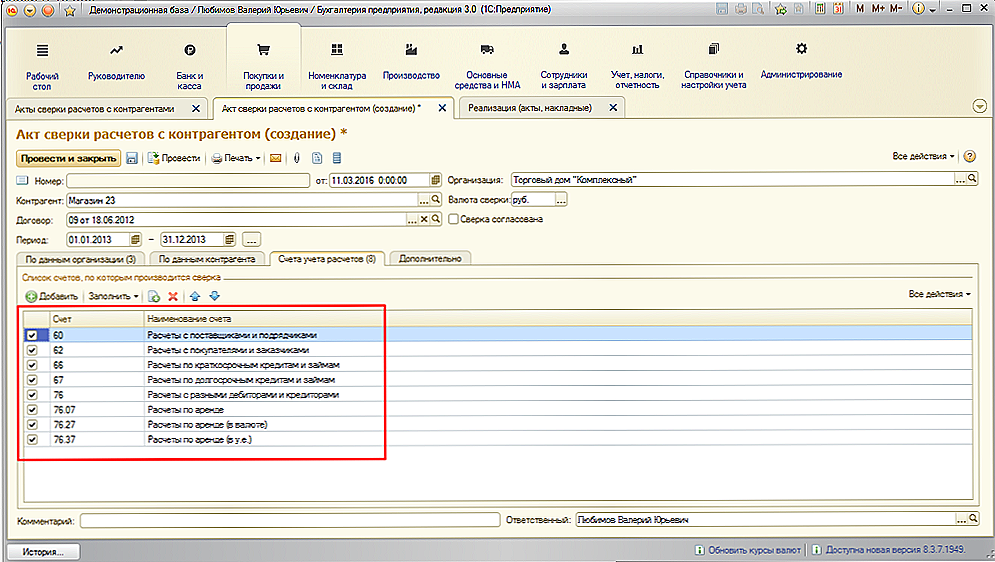Open Учет, налоги, отчетность section
The height and width of the screenshot is (562, 995).
[x=637, y=67]
